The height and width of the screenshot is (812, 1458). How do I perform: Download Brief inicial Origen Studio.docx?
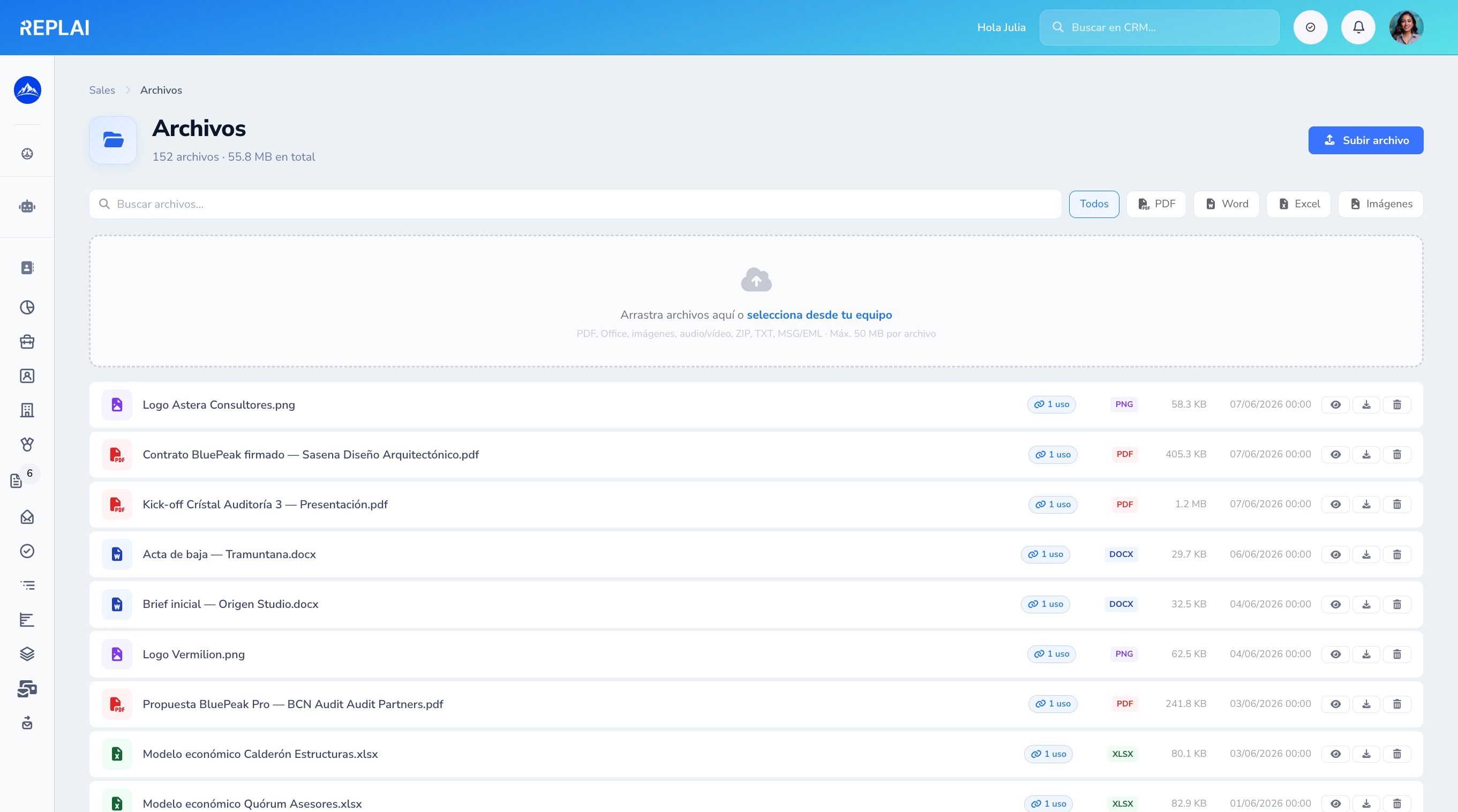click(x=1366, y=604)
